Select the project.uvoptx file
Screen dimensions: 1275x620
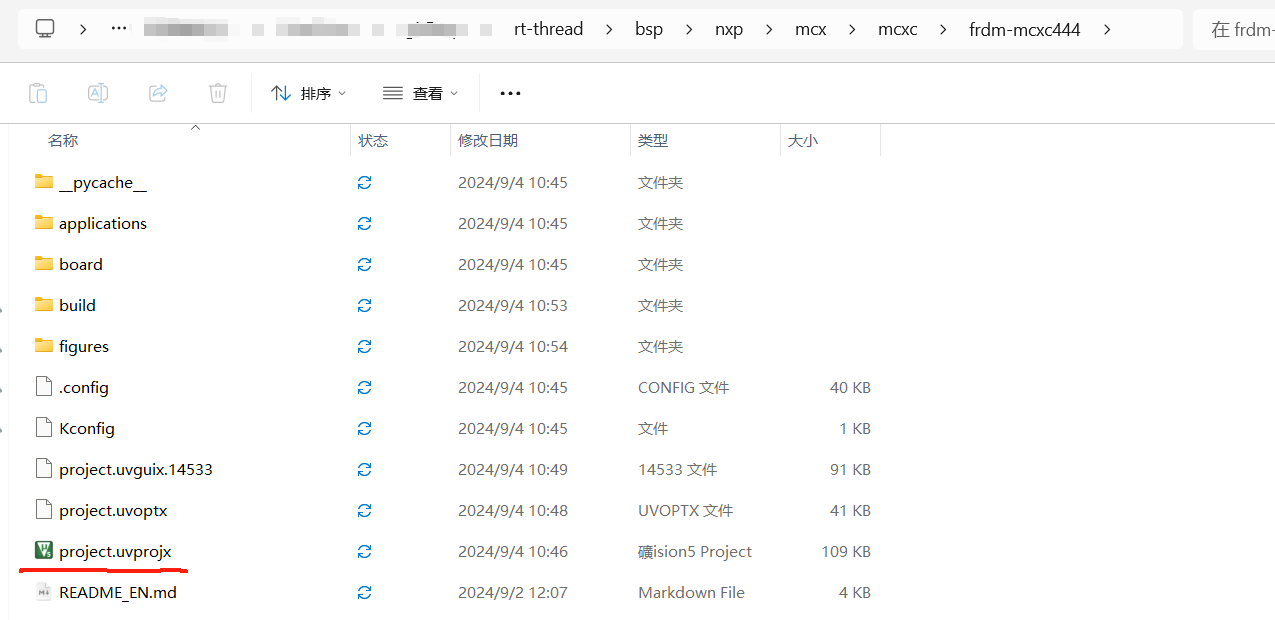113,510
